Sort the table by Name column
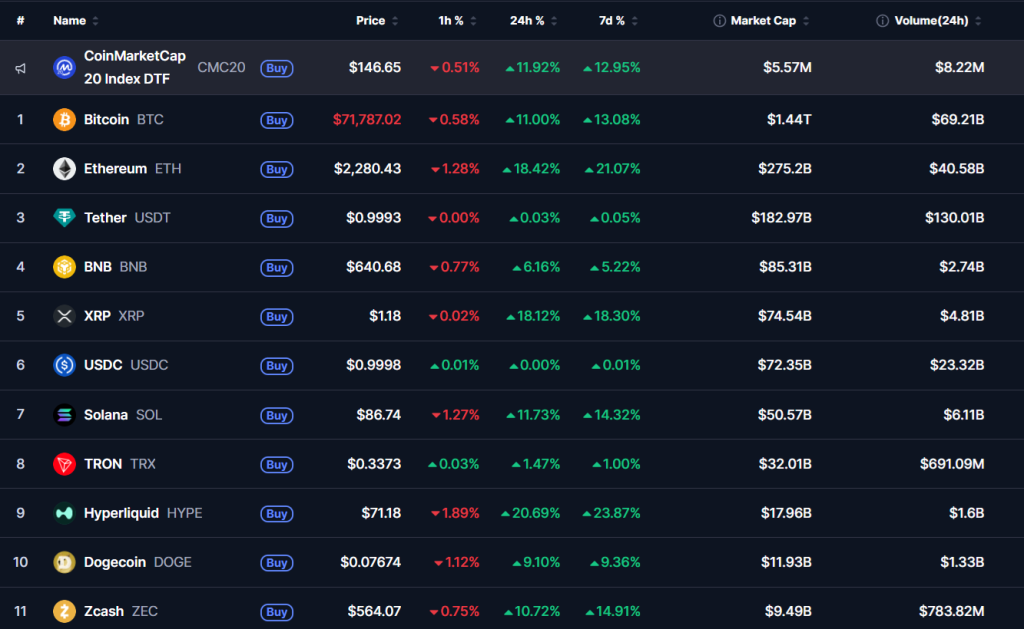This screenshot has width=1024, height=629. (75, 21)
